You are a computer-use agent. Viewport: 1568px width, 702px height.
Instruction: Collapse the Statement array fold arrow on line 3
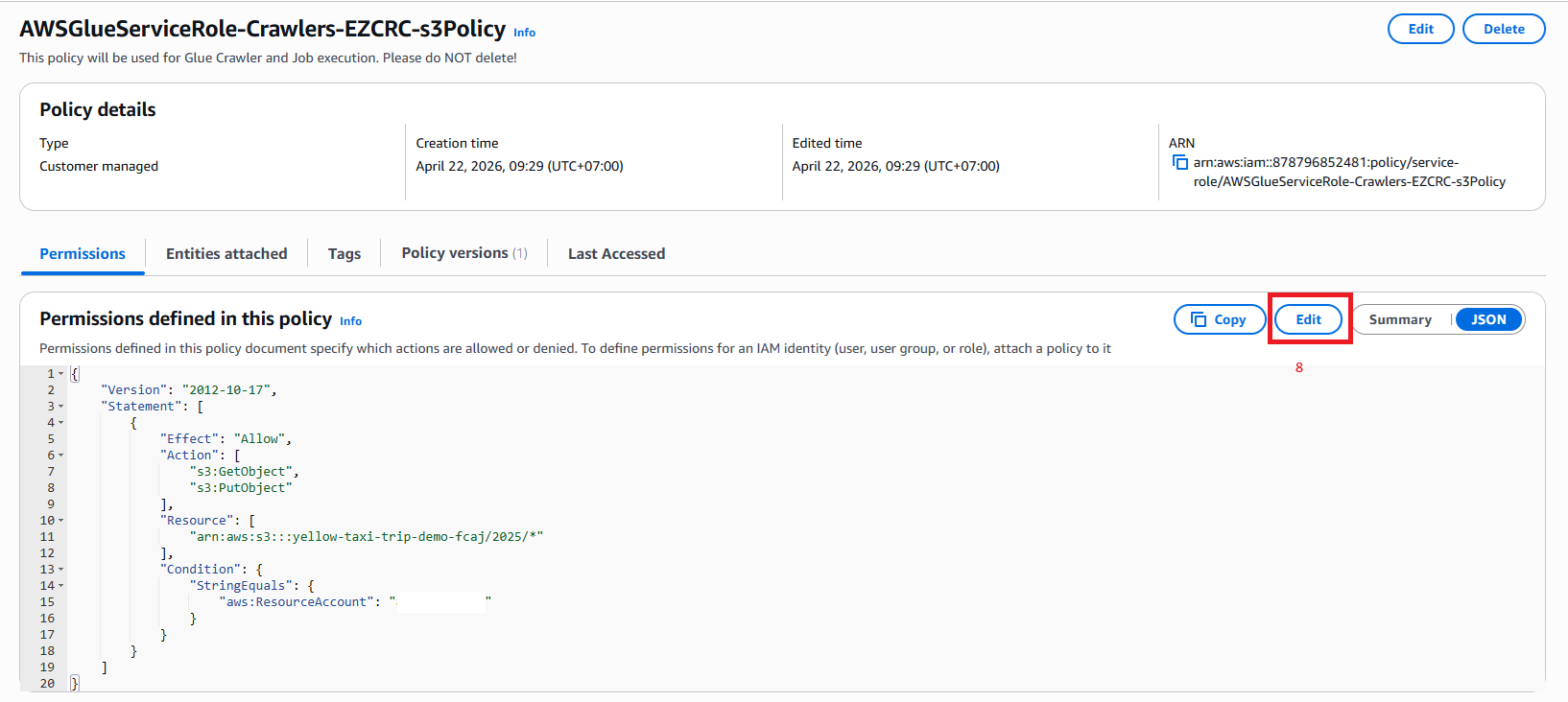[x=61, y=407]
